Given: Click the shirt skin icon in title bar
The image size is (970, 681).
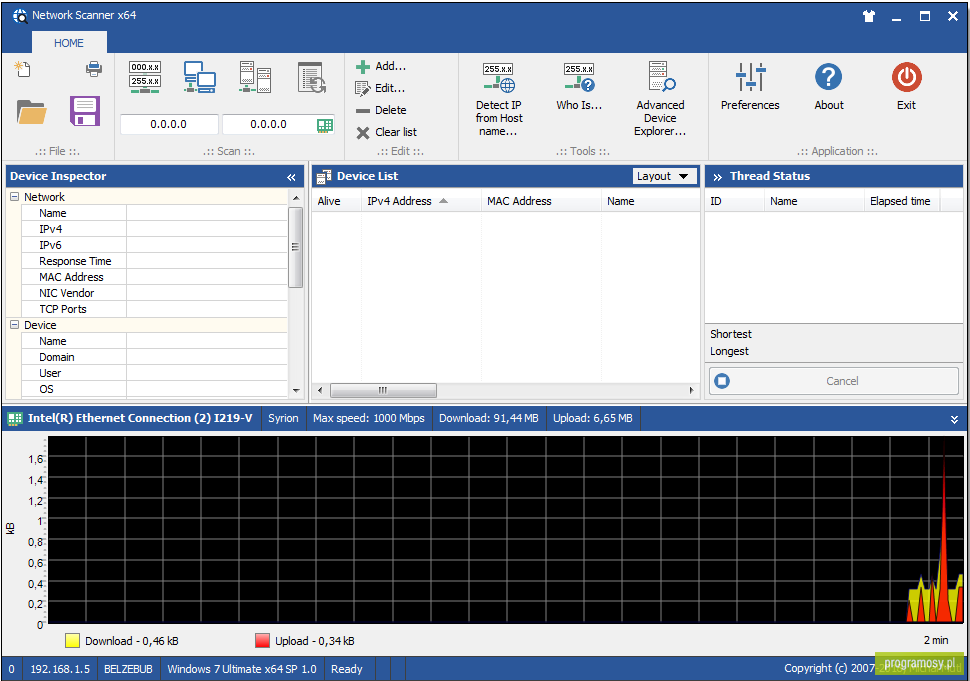Looking at the screenshot, I should (x=869, y=16).
